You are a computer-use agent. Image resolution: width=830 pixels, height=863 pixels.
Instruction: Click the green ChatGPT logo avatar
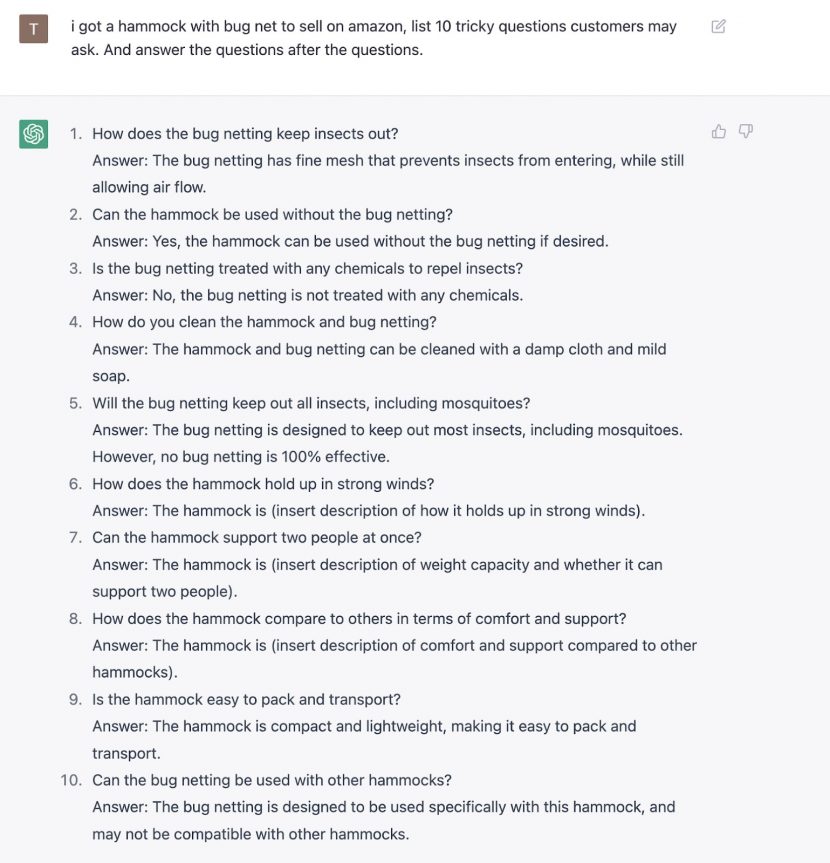pyautogui.click(x=34, y=134)
